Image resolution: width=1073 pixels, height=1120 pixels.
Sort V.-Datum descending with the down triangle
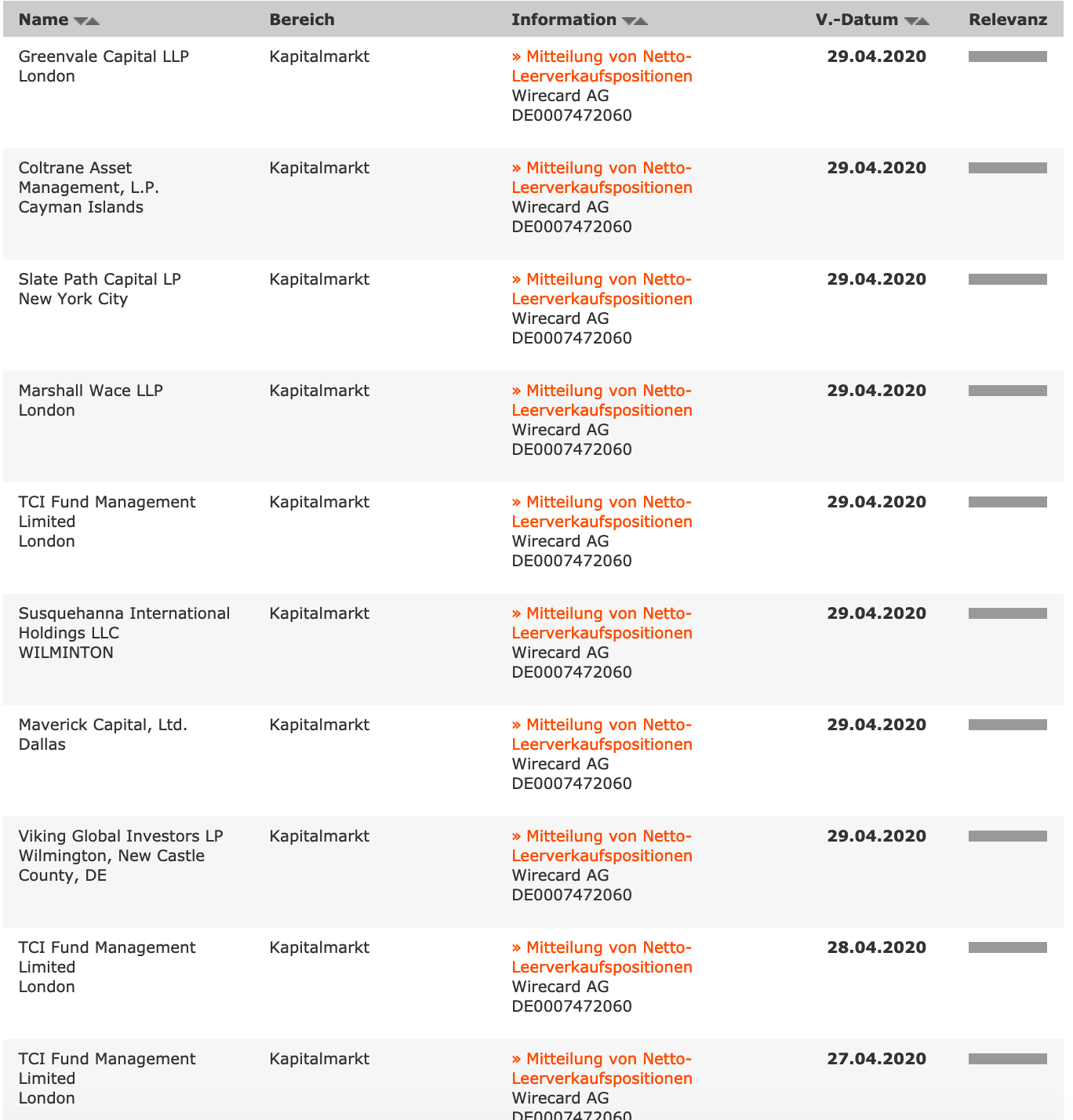(909, 20)
